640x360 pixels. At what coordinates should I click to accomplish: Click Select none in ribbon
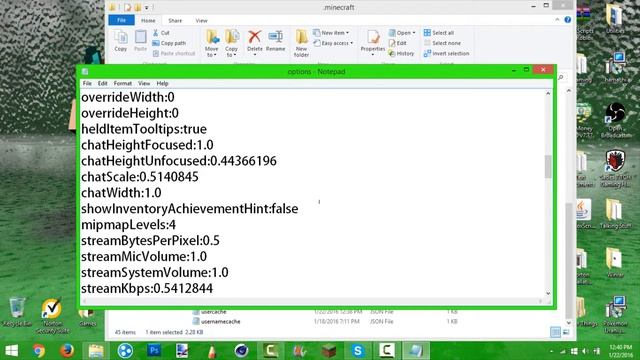[x=442, y=43]
